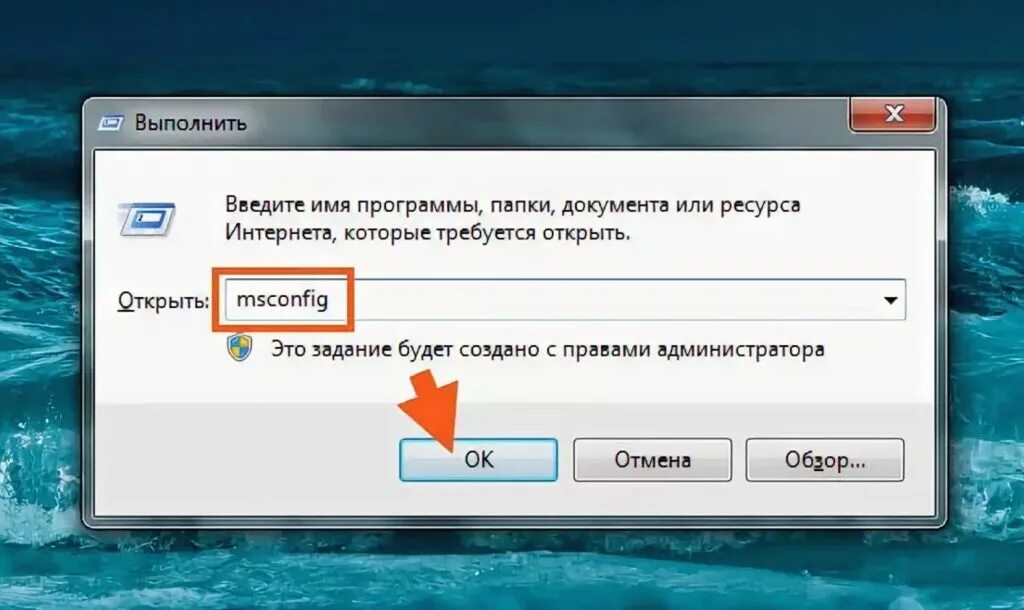Click the Выполнить title text
This screenshot has height=610, width=1024.
191,123
